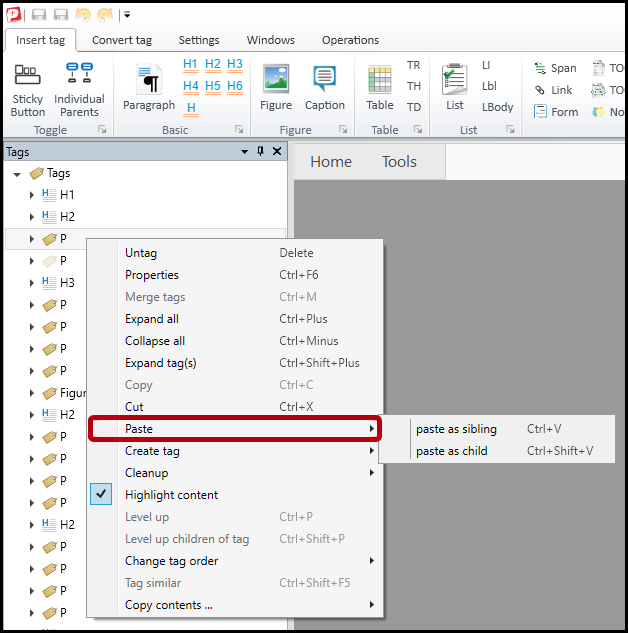Open the Create tag submenu
Image resolution: width=628 pixels, height=633 pixels.
(x=235, y=451)
